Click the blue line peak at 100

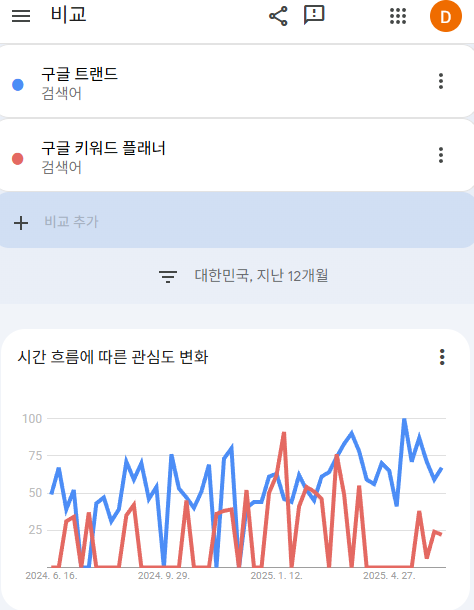(x=404, y=420)
